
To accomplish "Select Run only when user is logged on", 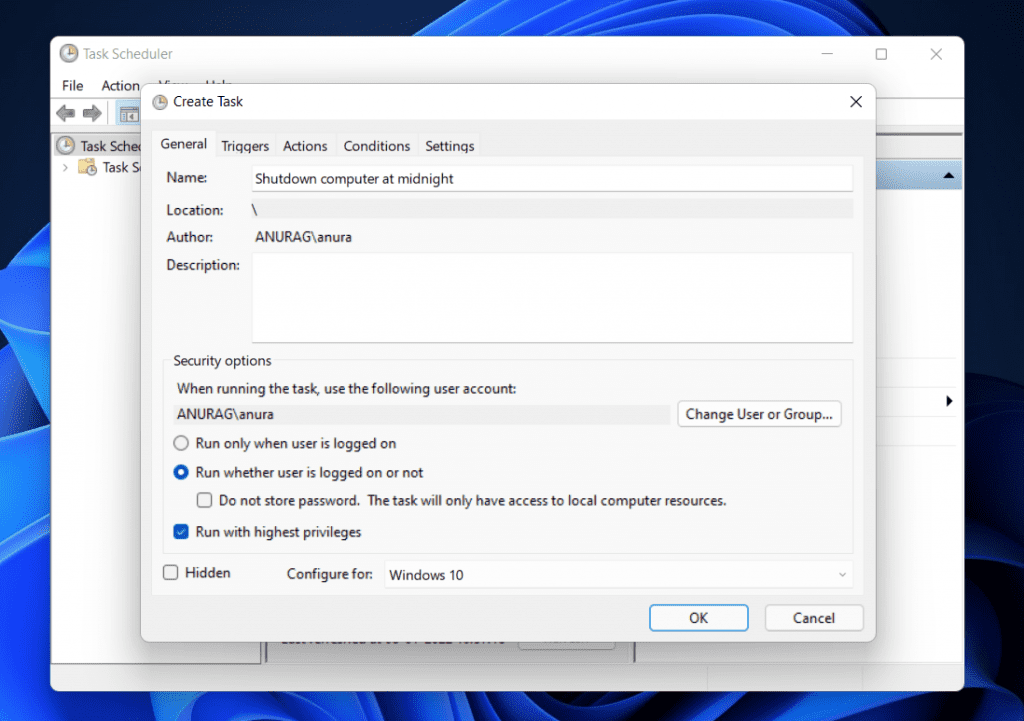I will 181,442.
